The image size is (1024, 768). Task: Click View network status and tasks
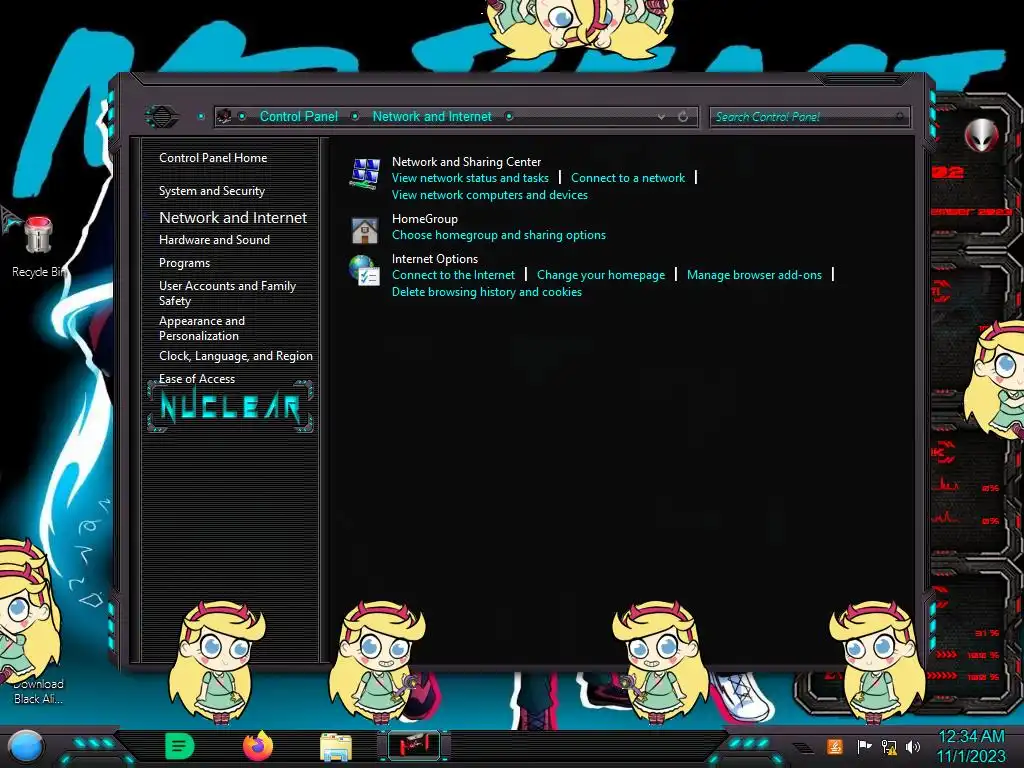coord(470,178)
